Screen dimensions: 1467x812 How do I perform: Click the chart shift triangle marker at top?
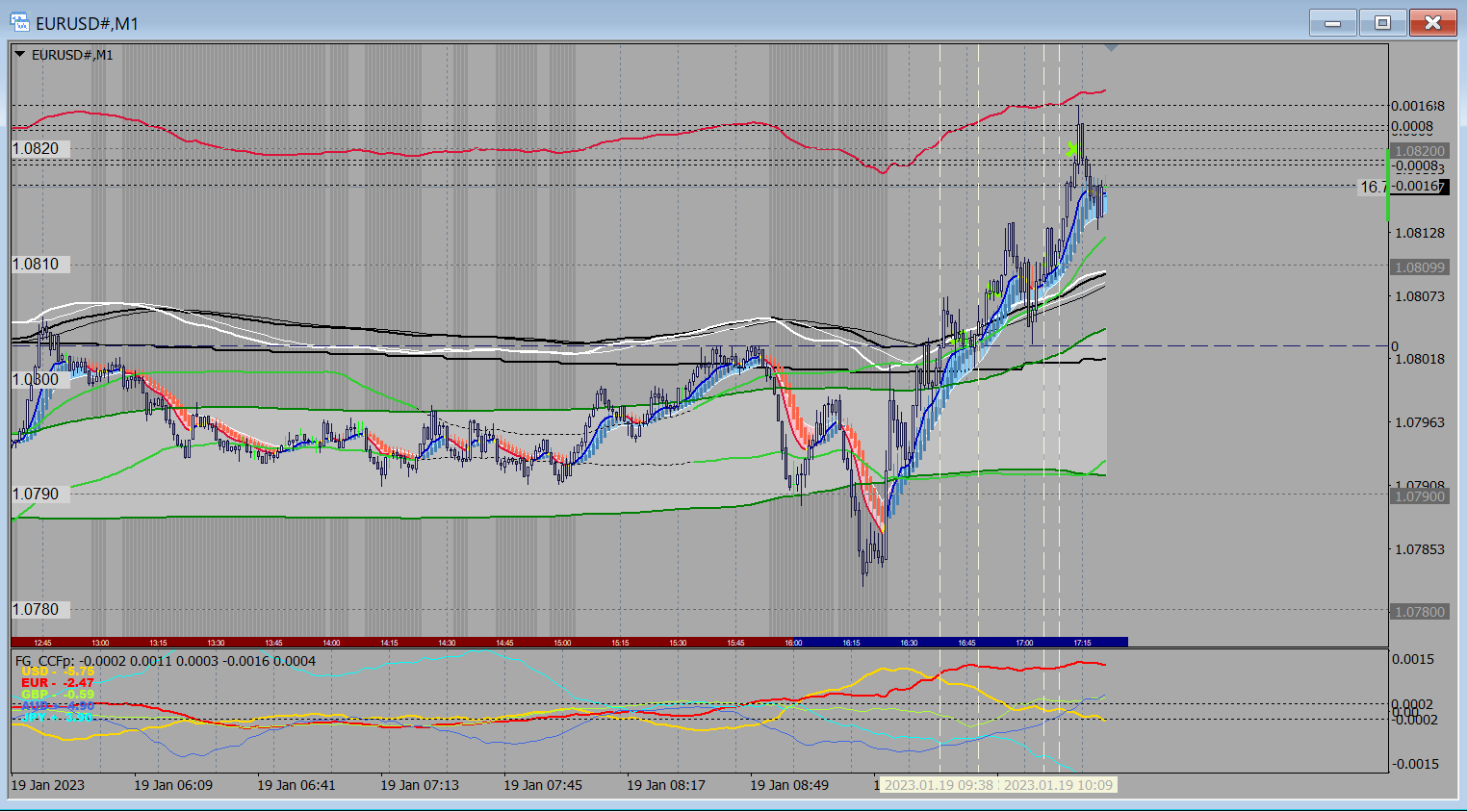coord(1111,47)
